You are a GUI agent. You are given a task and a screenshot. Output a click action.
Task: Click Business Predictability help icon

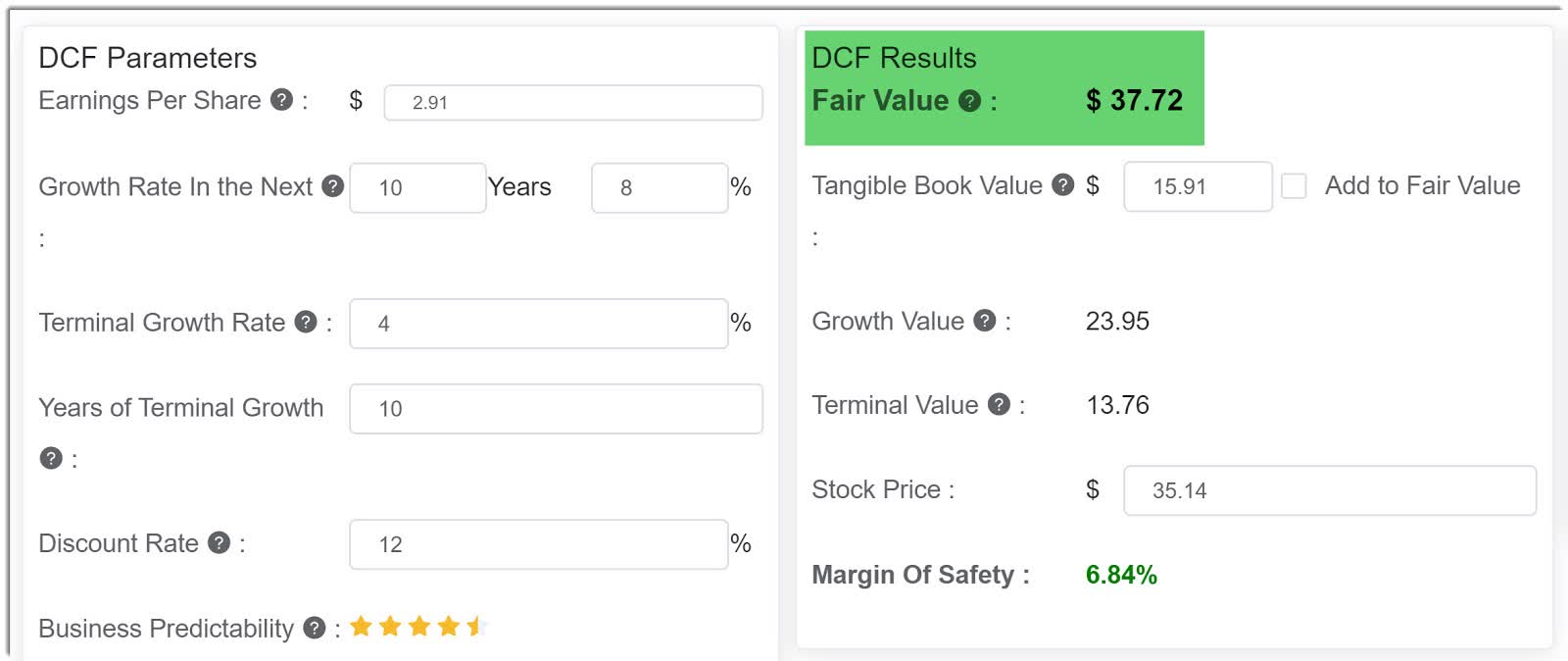pos(314,629)
